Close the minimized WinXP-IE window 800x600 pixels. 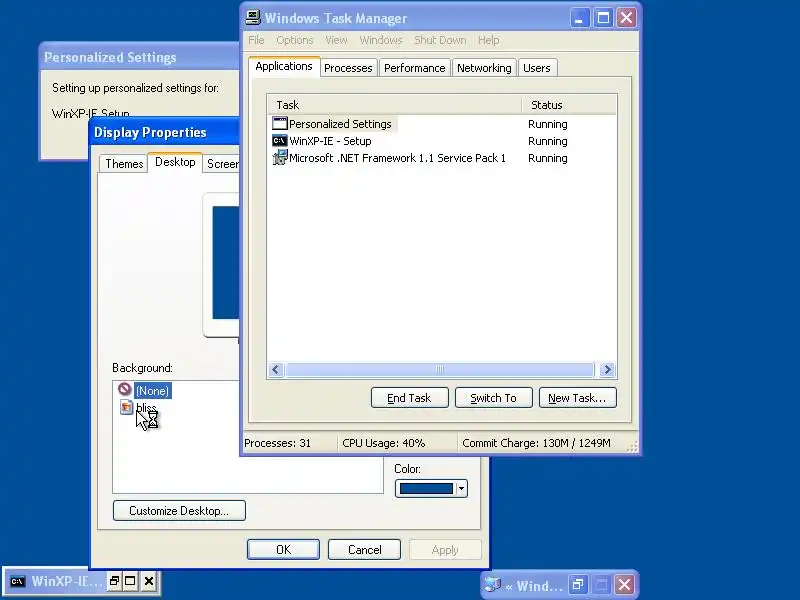(148, 581)
